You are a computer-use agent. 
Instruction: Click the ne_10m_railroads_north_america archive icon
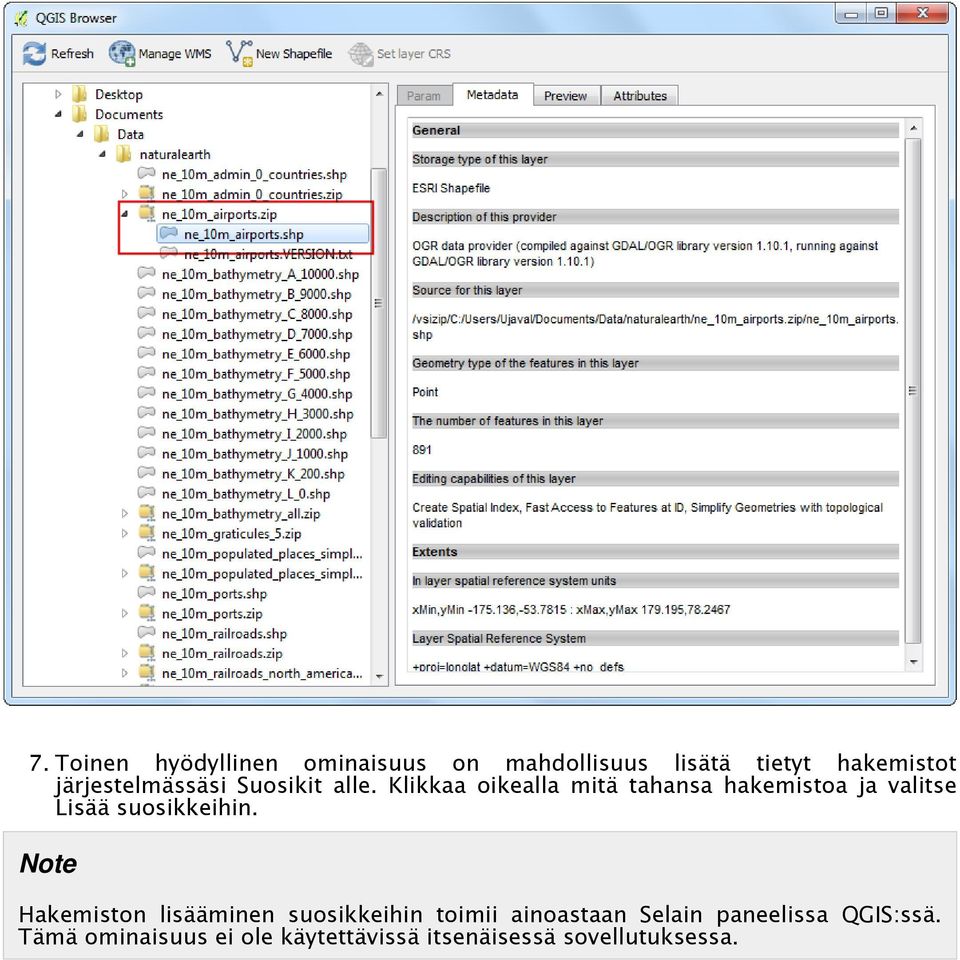(147, 673)
